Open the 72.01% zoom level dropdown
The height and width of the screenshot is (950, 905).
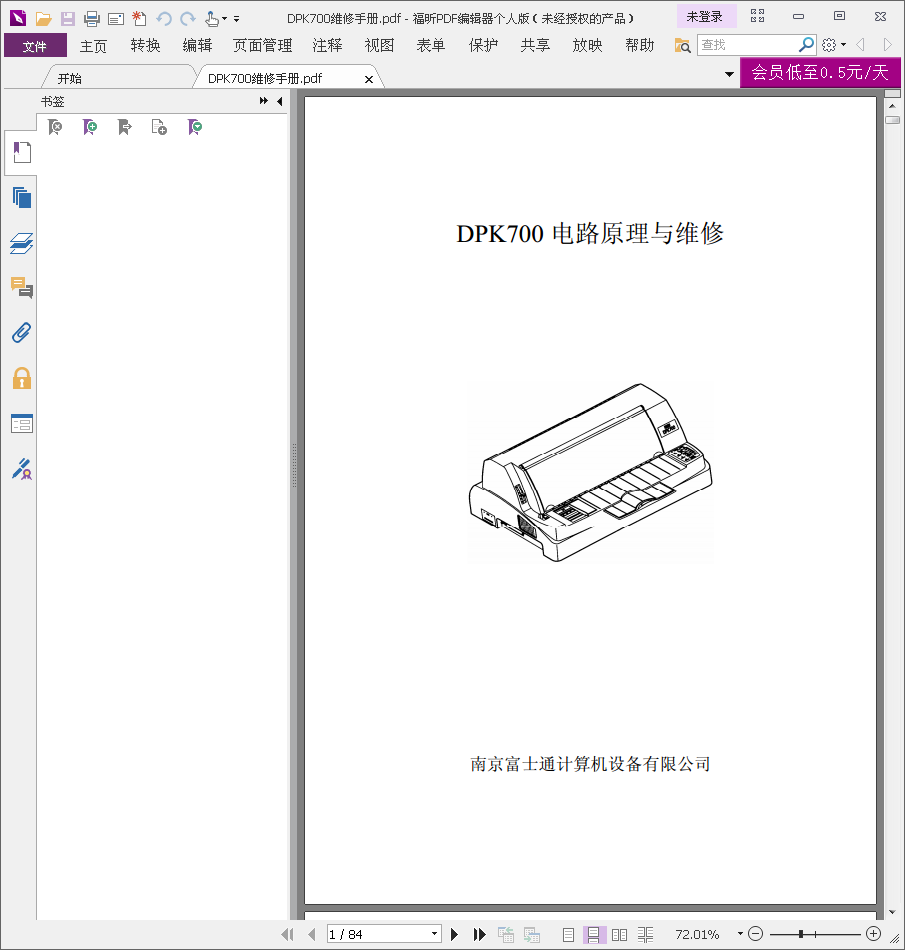[740, 934]
